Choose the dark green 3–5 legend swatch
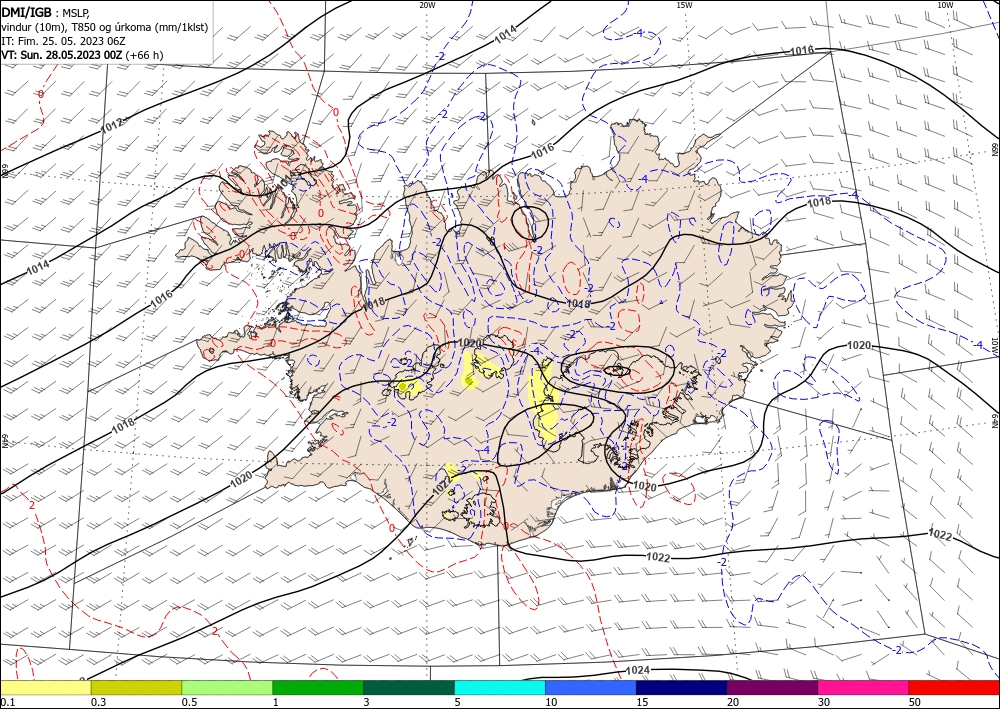This screenshot has height=709, width=1000. click(x=409, y=687)
